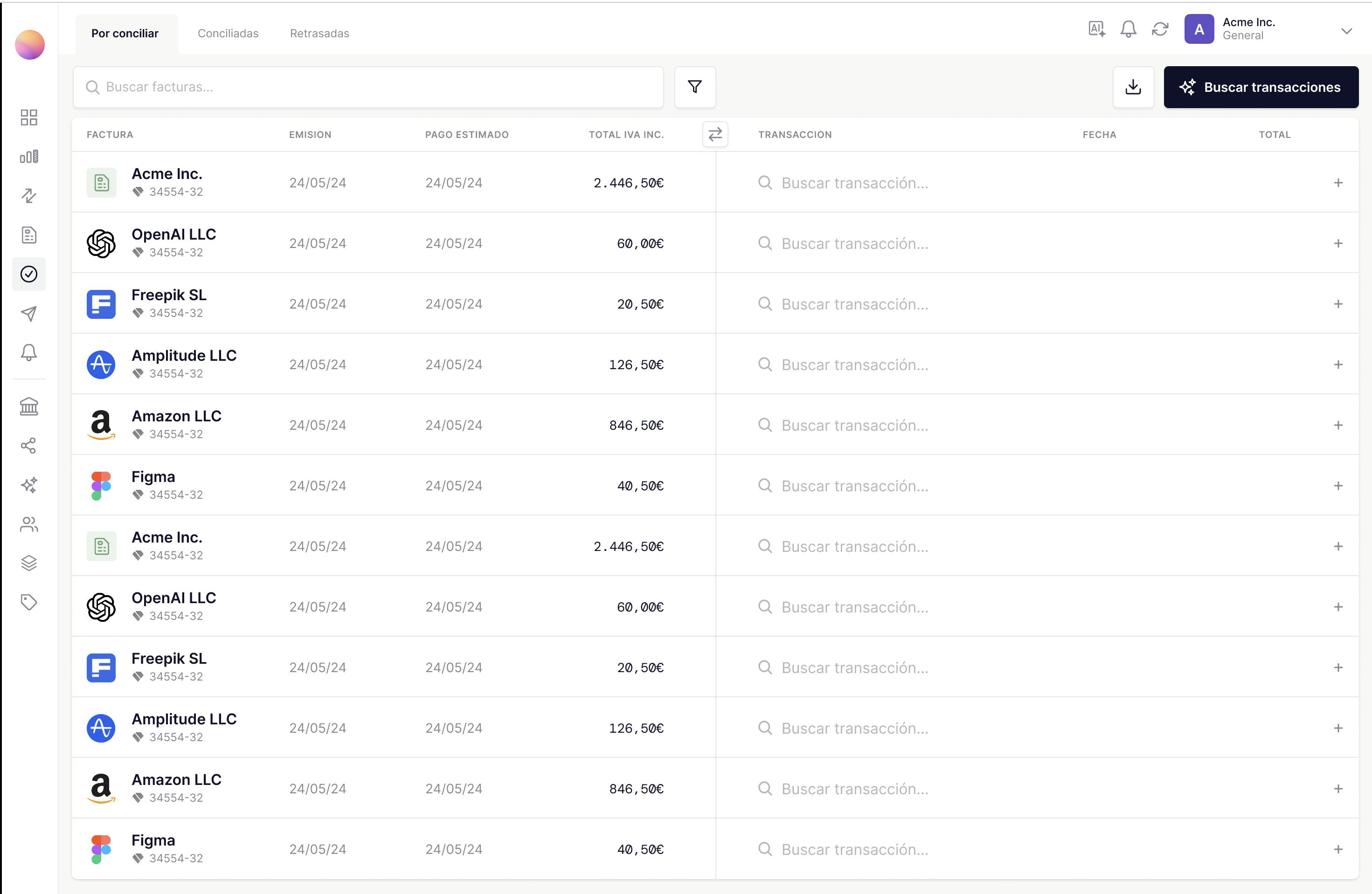Click the bank building icon in sidebar
Screen dimensions: 1372x894
[x=29, y=406]
